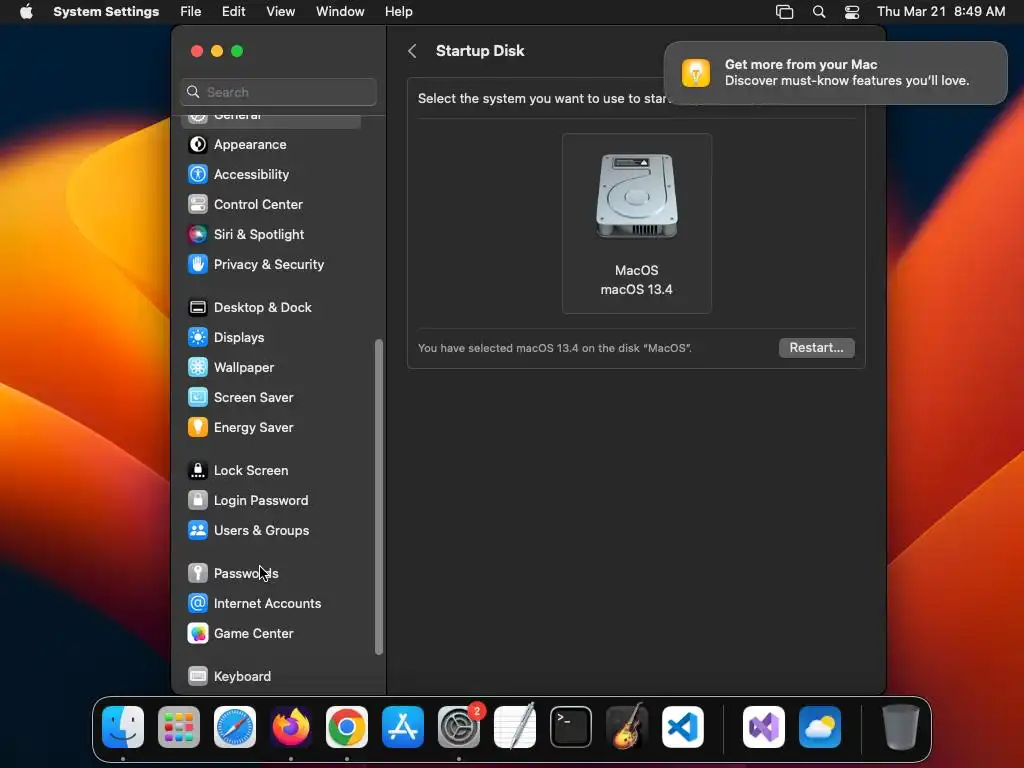Launch Visual Studio Code from Dock
Viewport: 1024px width, 768px height.
coord(683,727)
